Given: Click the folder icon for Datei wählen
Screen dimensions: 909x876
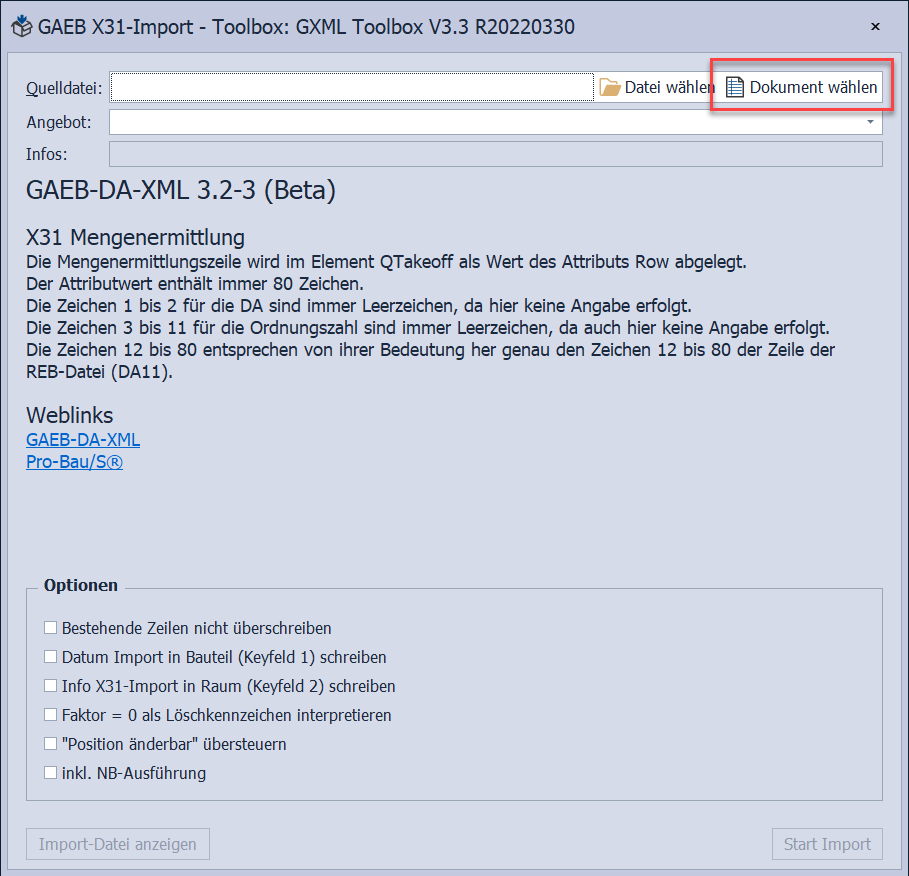Looking at the screenshot, I should click(610, 88).
